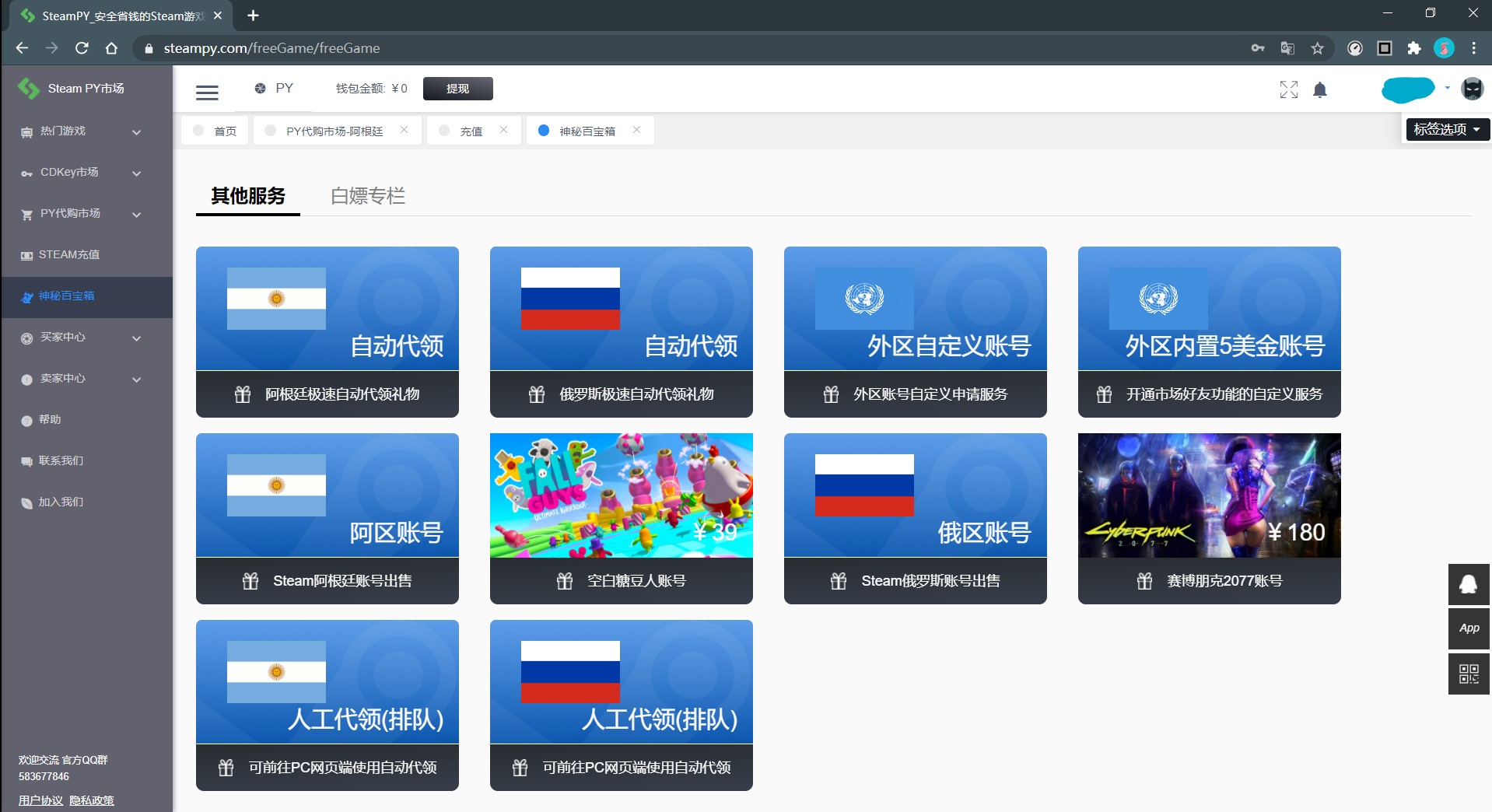Open the 隐私政策 link
Image resolution: width=1492 pixels, height=812 pixels.
92,800
